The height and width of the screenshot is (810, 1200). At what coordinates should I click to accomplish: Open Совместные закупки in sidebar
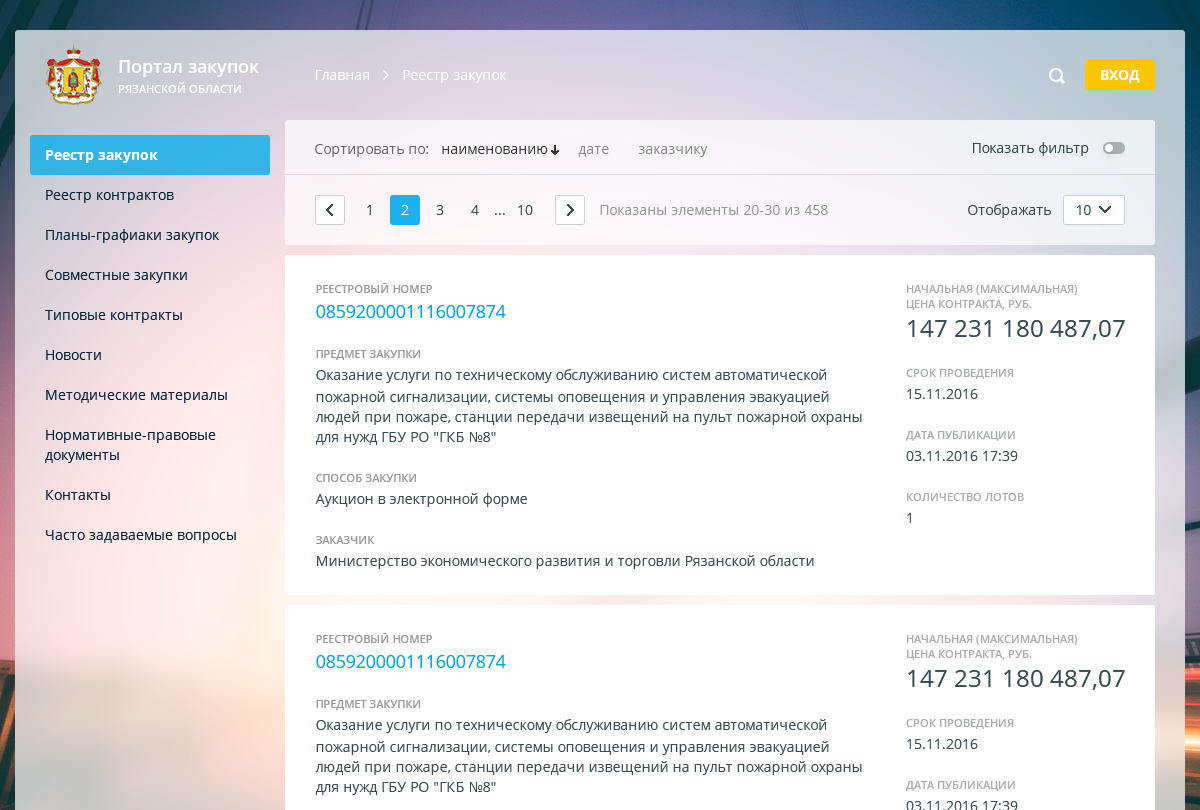[116, 275]
